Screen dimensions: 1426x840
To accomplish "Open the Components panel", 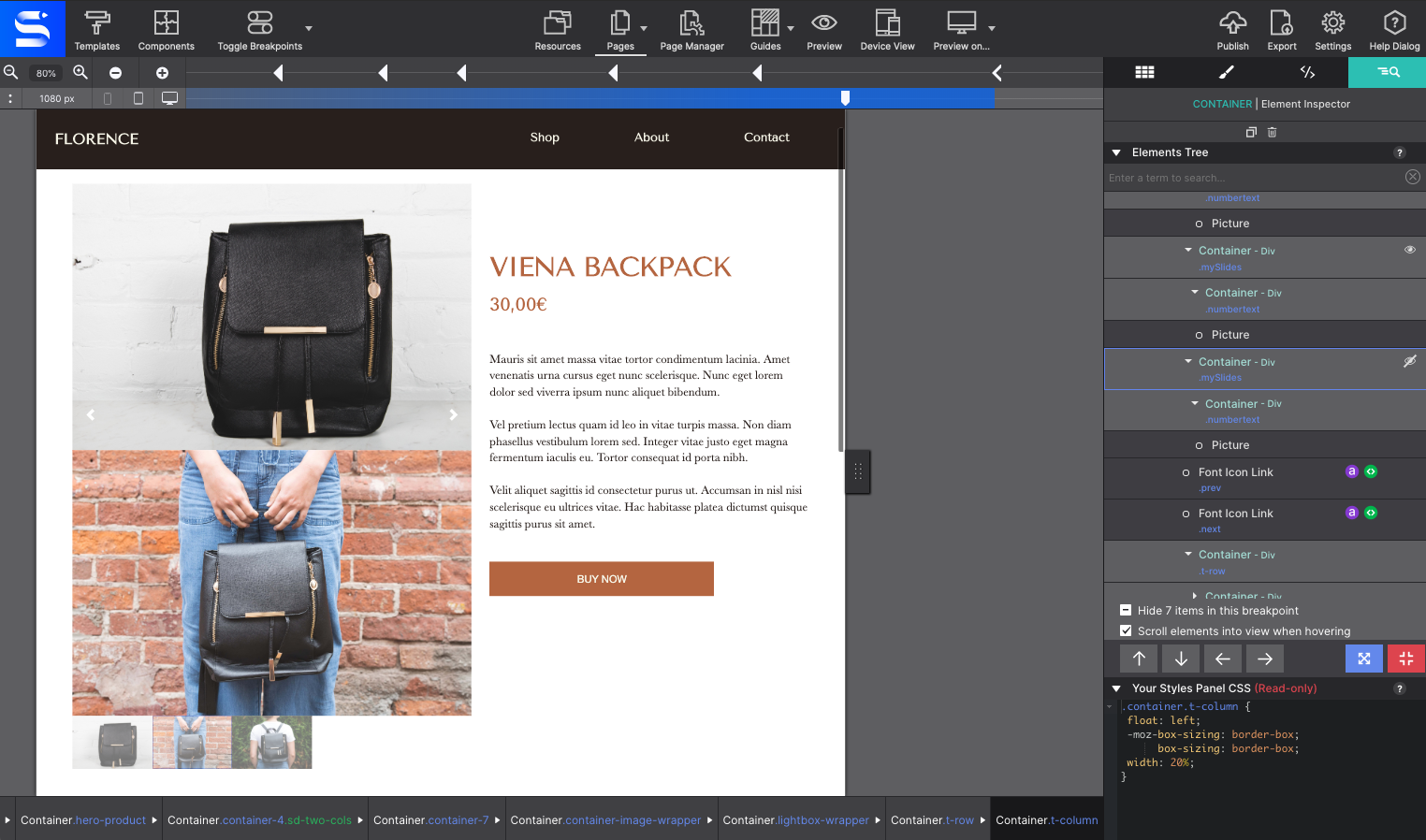I will tap(166, 30).
